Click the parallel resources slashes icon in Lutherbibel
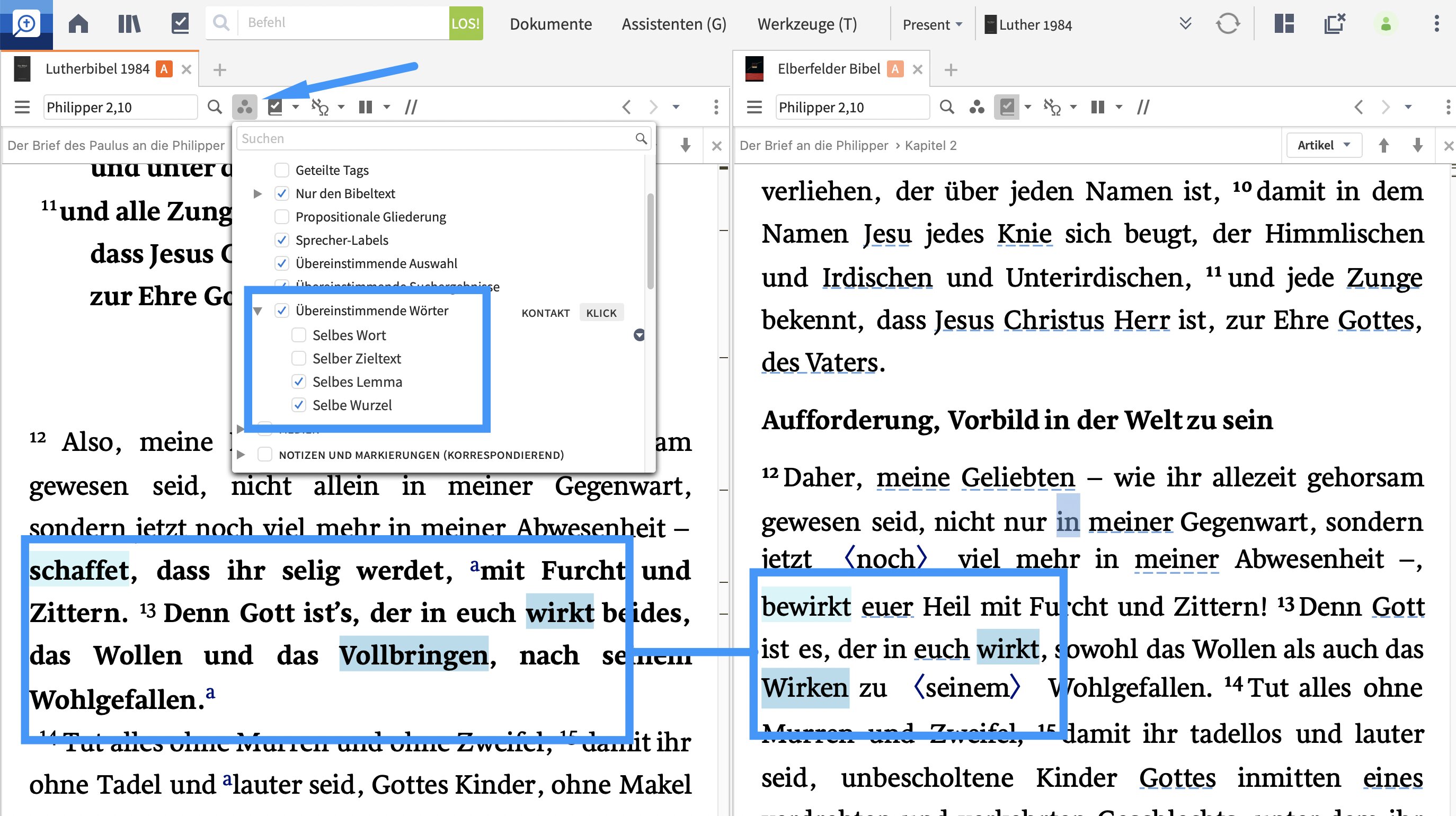The image size is (1456, 816). click(411, 107)
